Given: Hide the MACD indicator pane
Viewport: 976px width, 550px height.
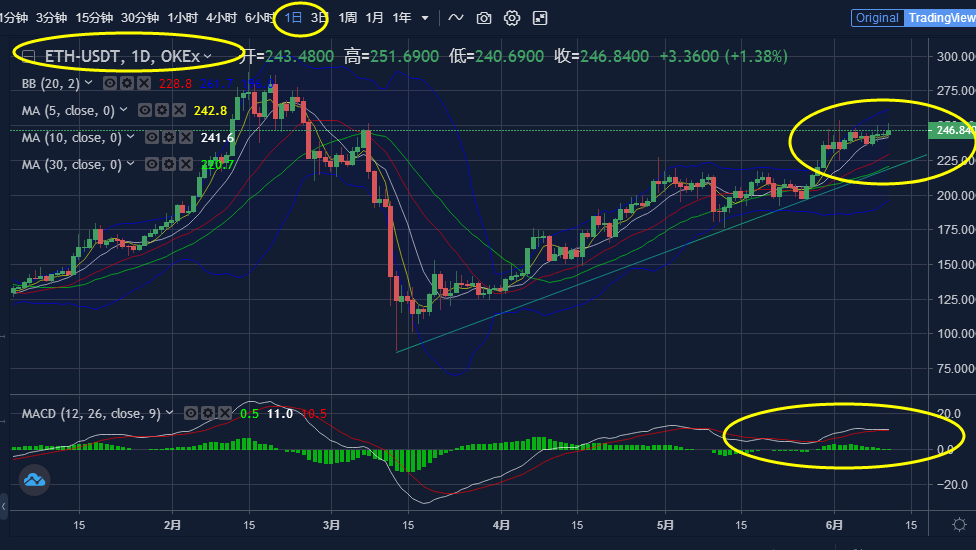Looking at the screenshot, I should (190, 413).
